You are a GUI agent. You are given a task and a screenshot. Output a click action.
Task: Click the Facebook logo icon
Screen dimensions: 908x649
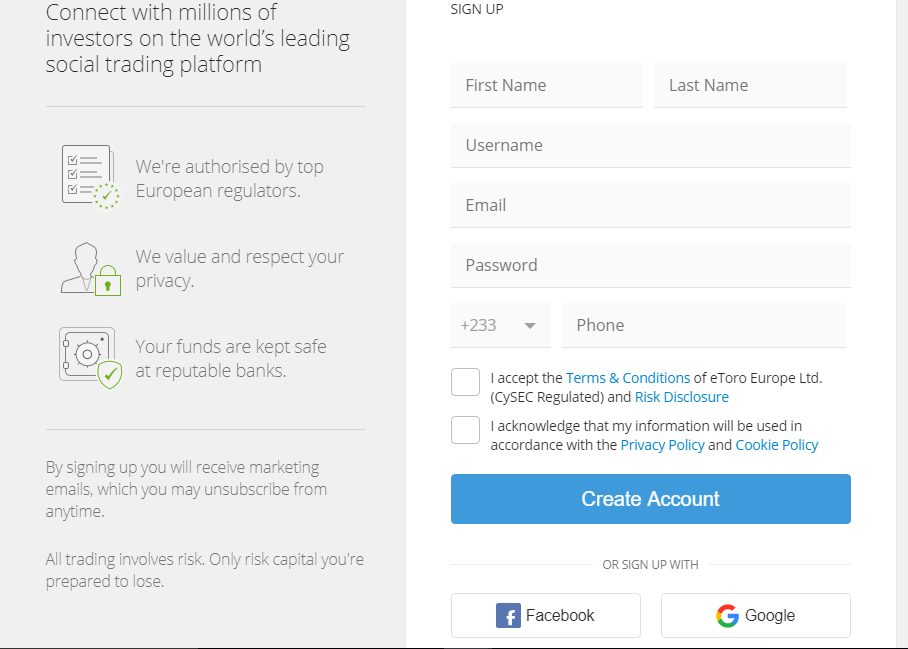(x=508, y=616)
